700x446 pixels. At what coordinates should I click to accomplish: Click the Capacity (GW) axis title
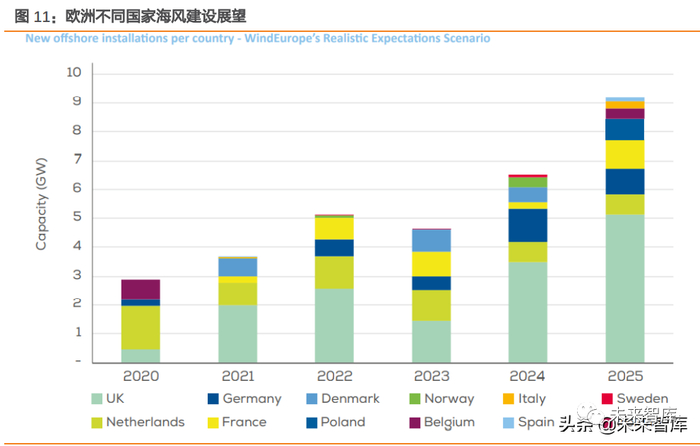tap(41, 204)
